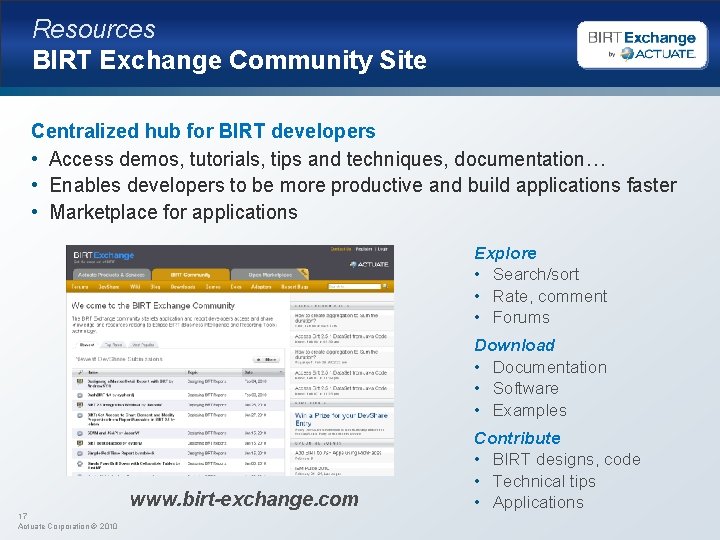Image resolution: width=720 pixels, height=540 pixels.
Task: Open Report Bugs in the orange navigation bar
Action: pos(295,287)
